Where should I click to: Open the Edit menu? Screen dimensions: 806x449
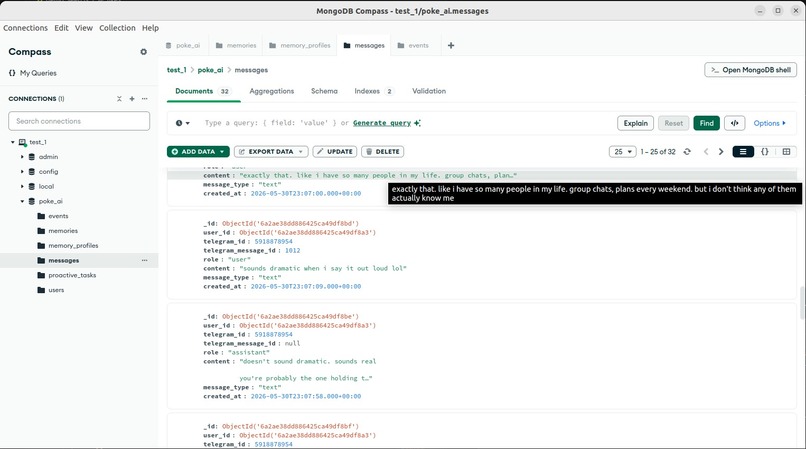point(61,28)
